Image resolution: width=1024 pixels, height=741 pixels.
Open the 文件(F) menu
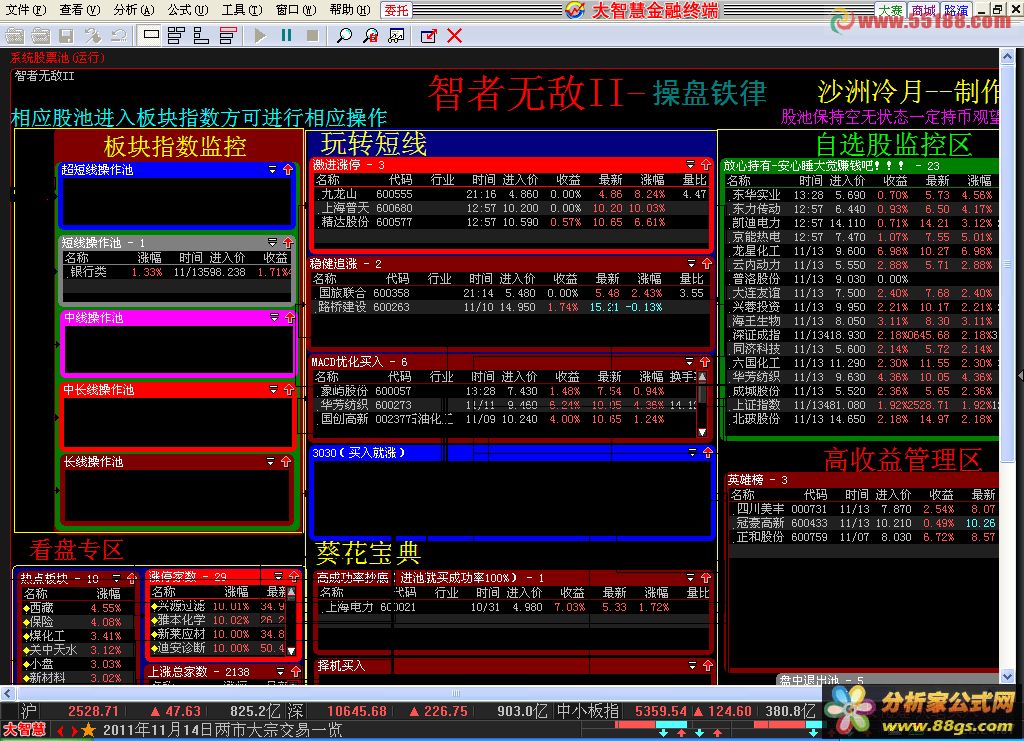(x=25, y=10)
